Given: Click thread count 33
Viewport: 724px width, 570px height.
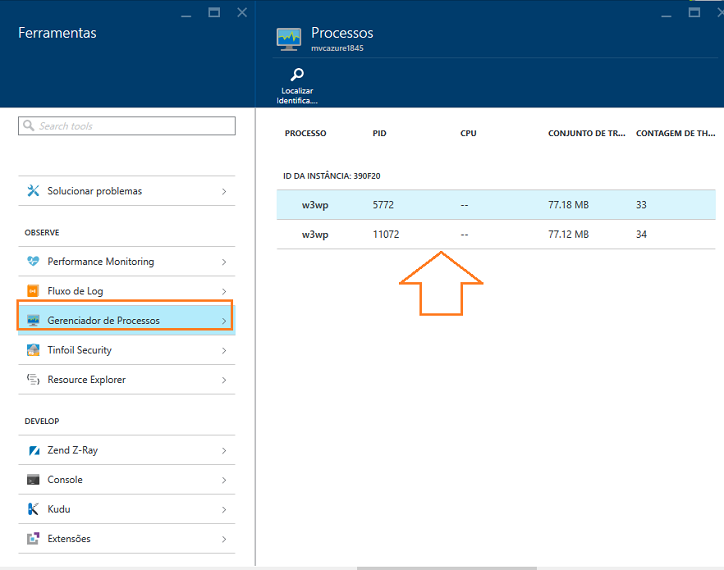Looking at the screenshot, I should 641,205.
